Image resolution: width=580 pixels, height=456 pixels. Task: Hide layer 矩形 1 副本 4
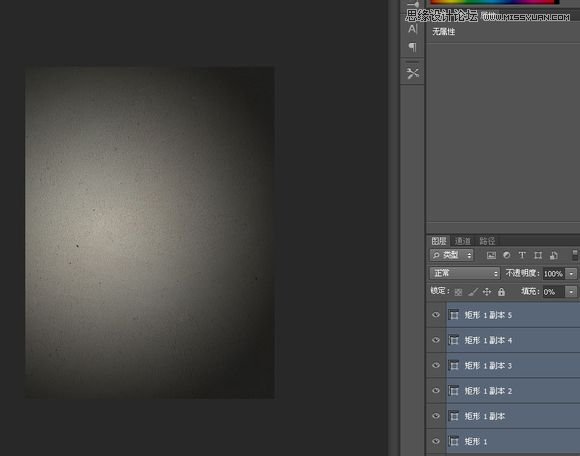436,340
